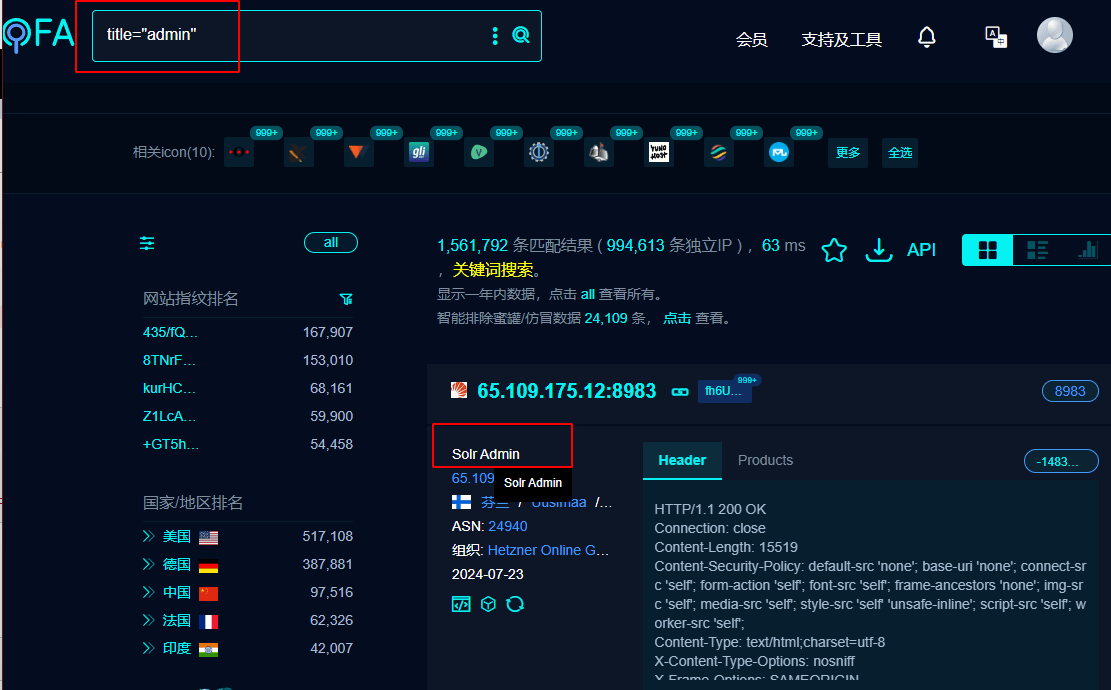This screenshot has height=690, width=1111.
Task: Switch results to statistics chart view
Action: tap(1088, 249)
